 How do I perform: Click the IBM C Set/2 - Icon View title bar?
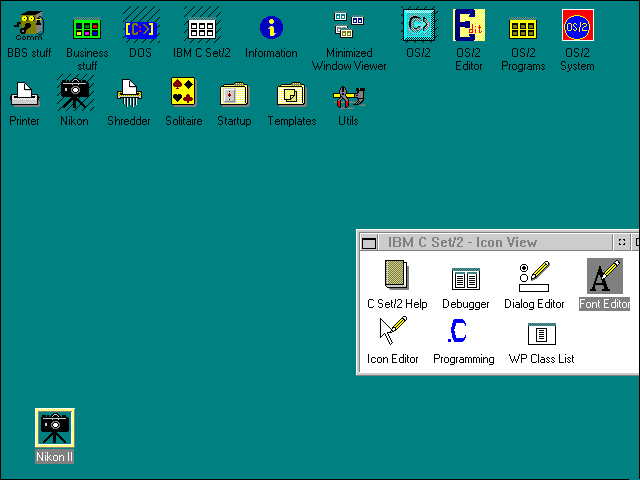tap(495, 242)
